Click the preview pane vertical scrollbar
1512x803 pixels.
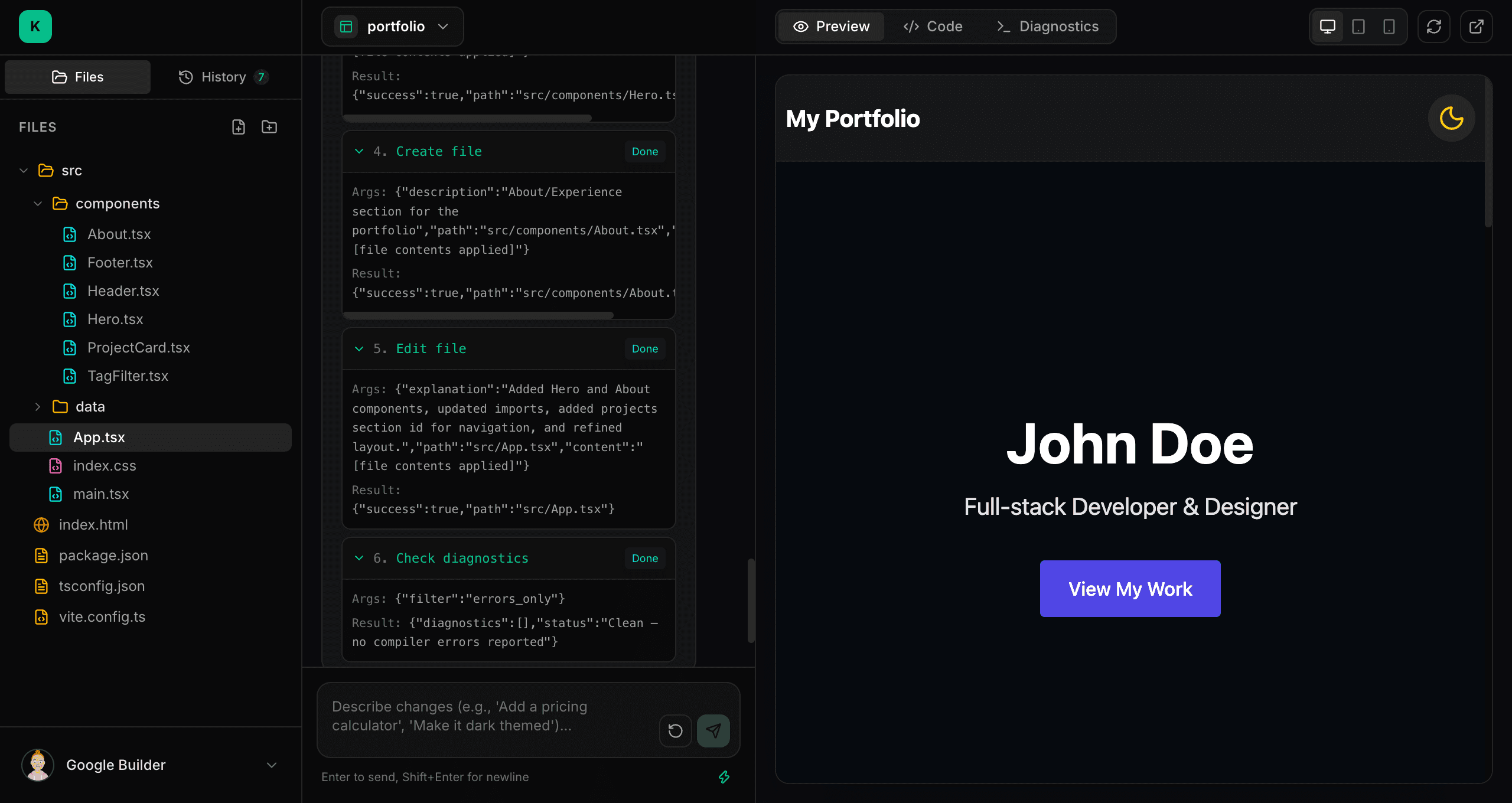pos(1488,154)
